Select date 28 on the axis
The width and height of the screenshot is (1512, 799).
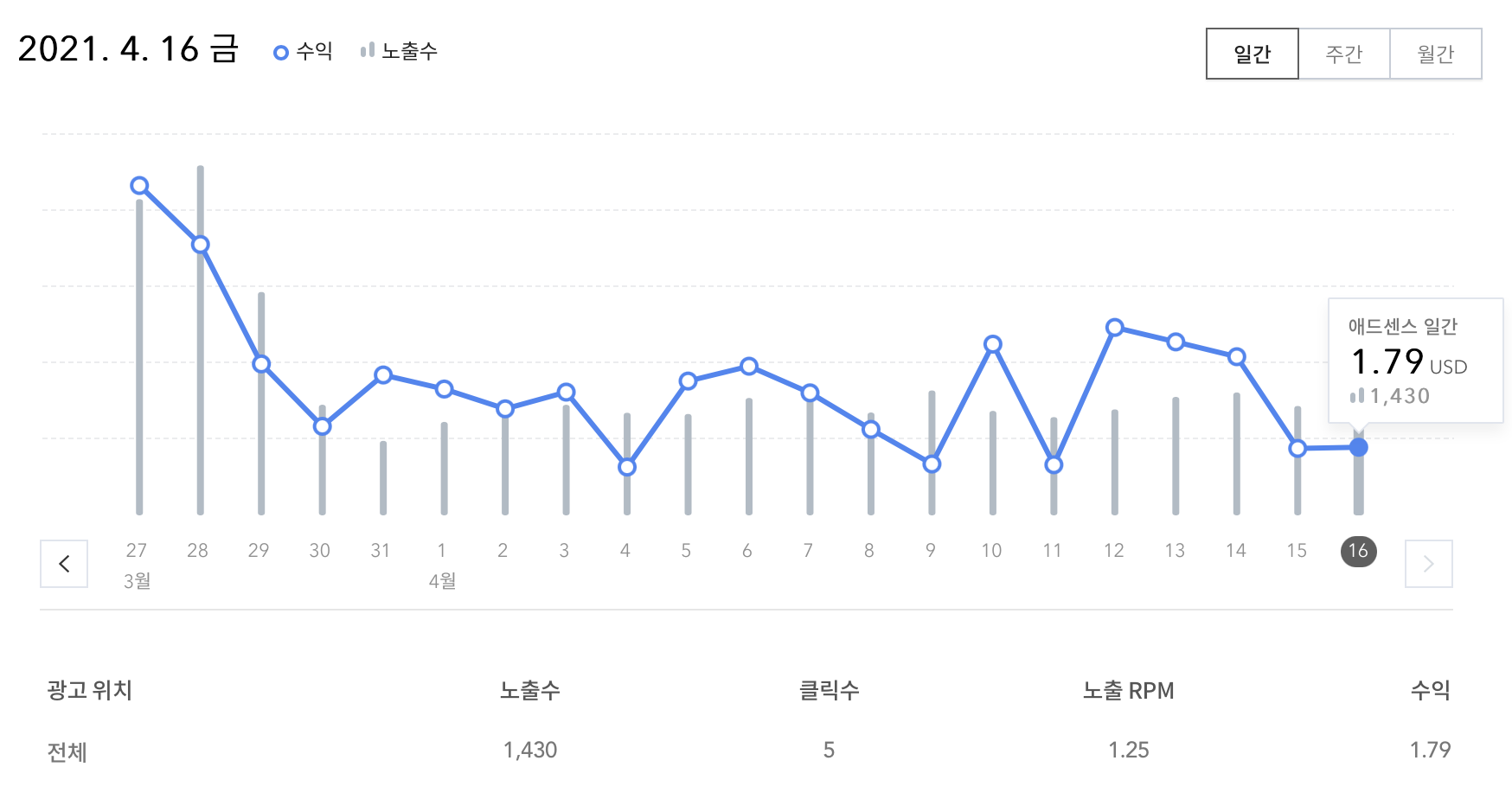(197, 551)
